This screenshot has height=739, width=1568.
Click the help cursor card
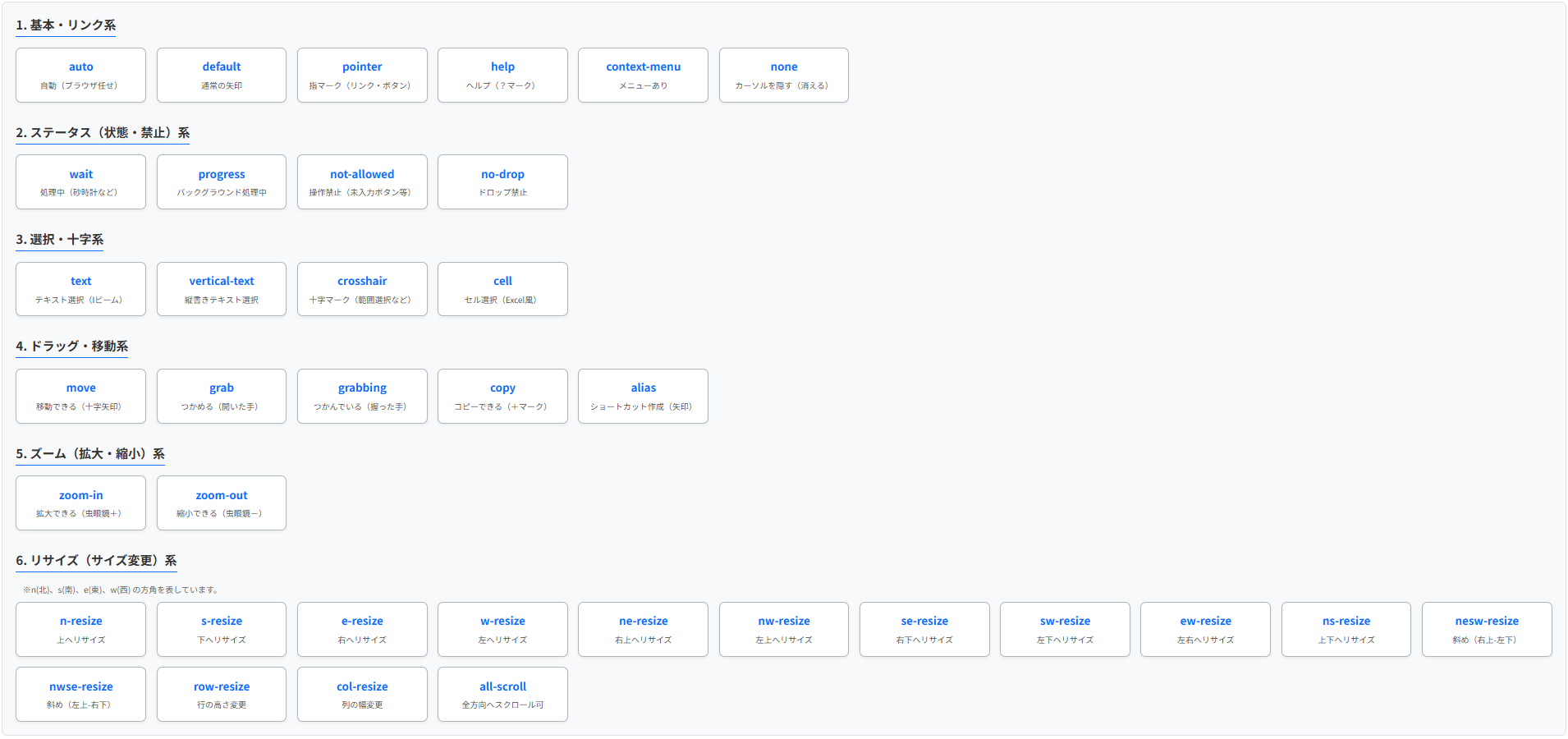(502, 75)
